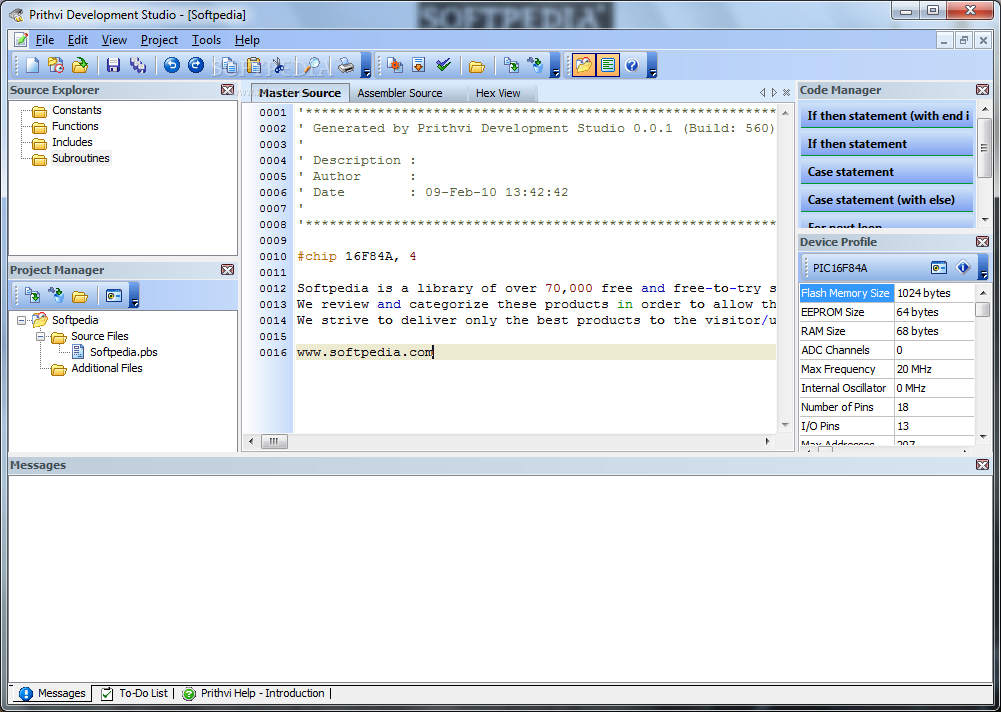
Task: Click the Open project folder icon with green arrow
Action: click(80, 65)
